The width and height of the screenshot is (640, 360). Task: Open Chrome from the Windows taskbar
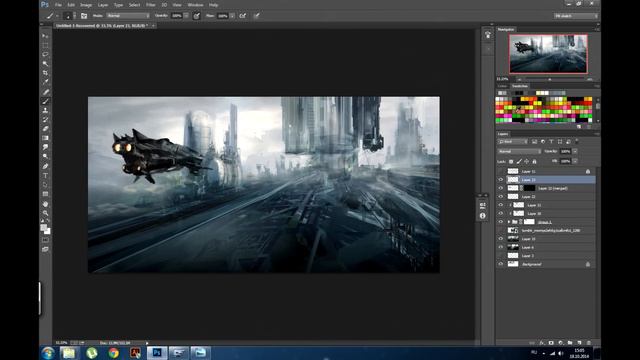pos(113,353)
